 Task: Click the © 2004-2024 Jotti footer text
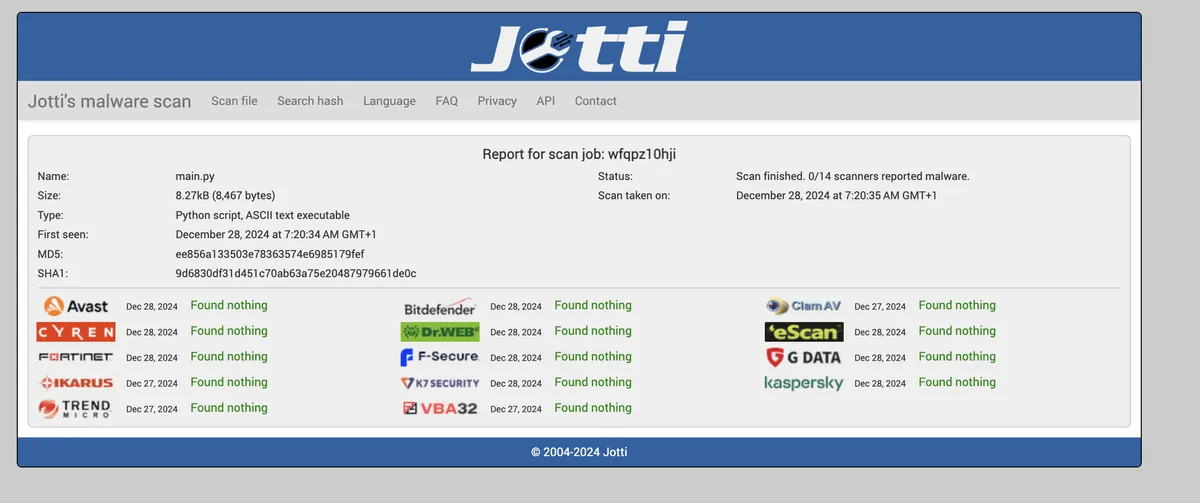click(580, 452)
